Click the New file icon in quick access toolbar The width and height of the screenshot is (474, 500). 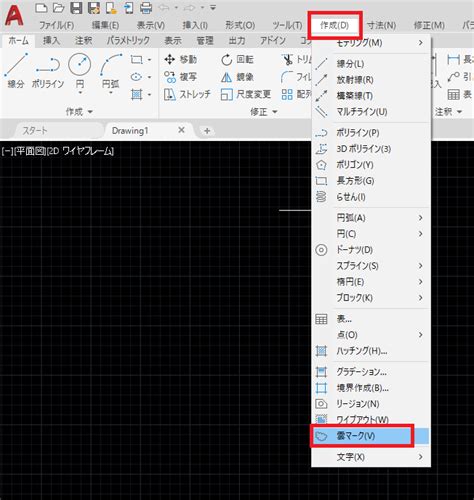tap(41, 7)
